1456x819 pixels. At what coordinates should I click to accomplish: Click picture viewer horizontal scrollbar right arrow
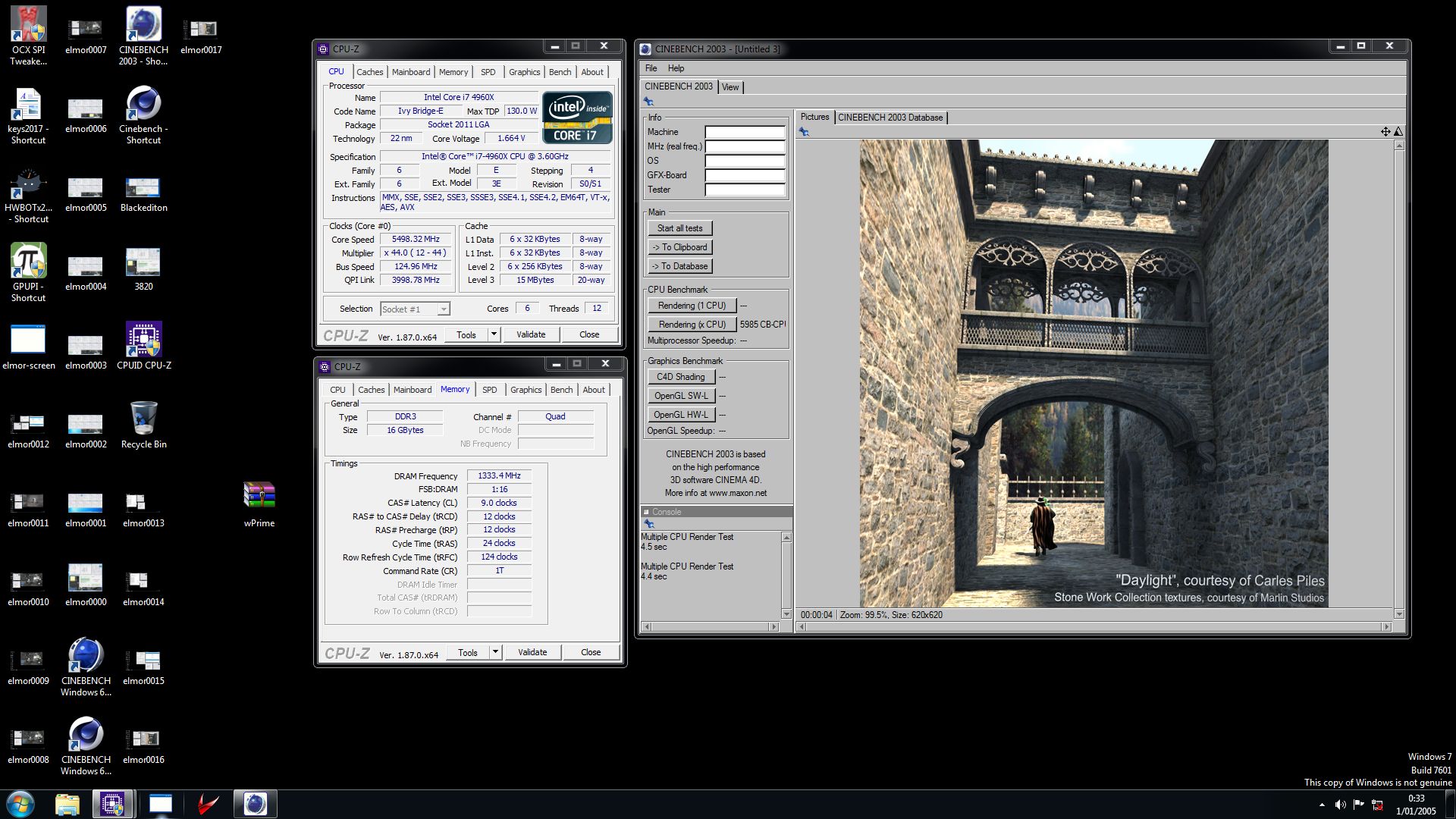click(1387, 627)
